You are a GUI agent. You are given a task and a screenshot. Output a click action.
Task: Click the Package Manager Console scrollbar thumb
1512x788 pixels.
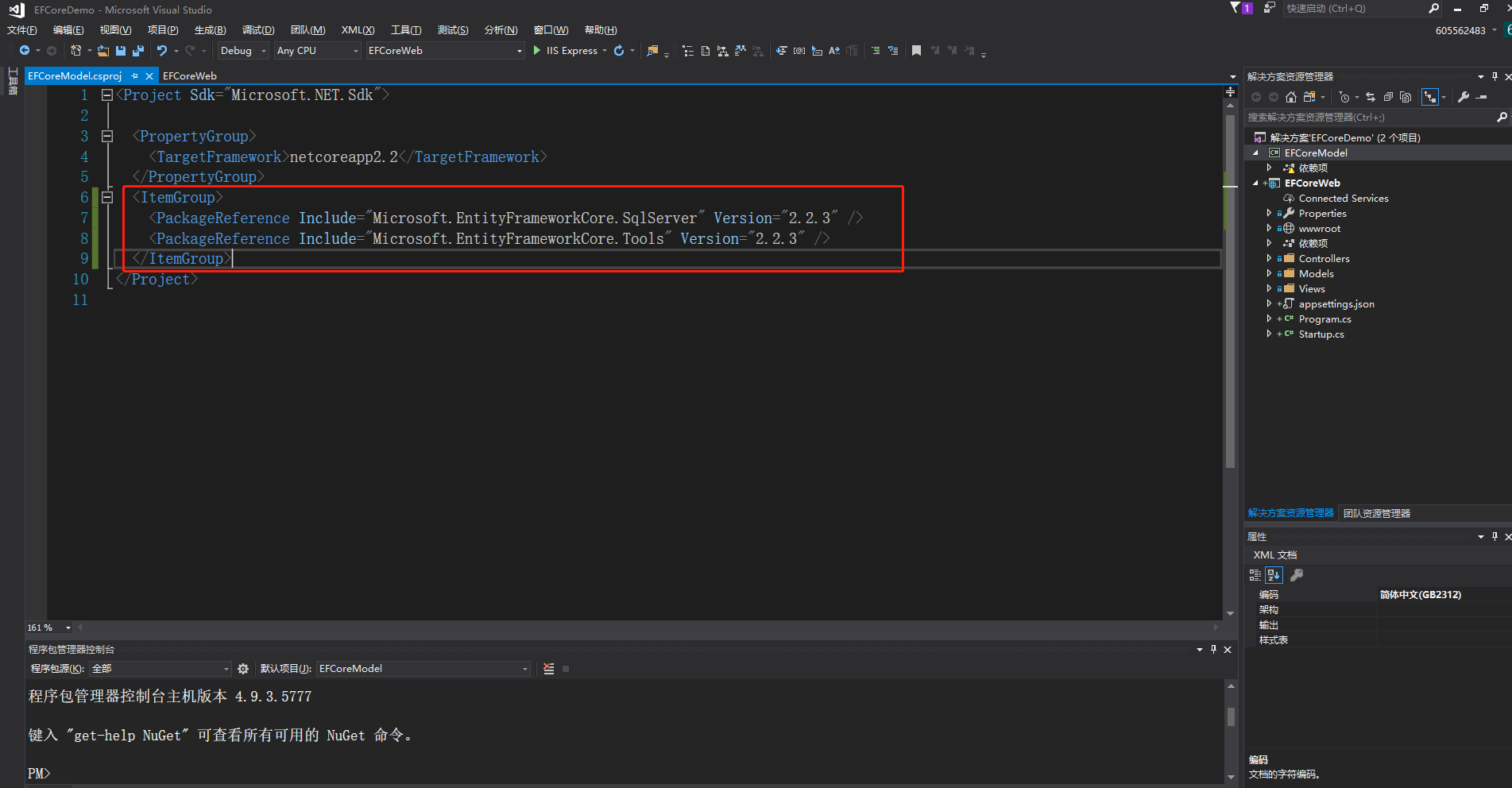[x=1231, y=717]
